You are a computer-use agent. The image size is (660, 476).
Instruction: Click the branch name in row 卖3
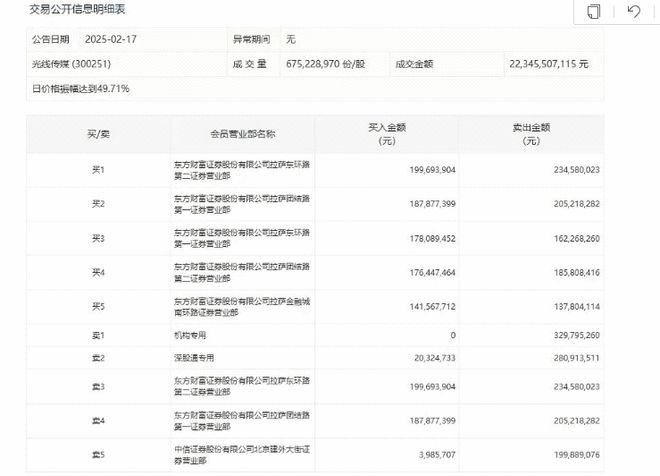click(x=242, y=386)
